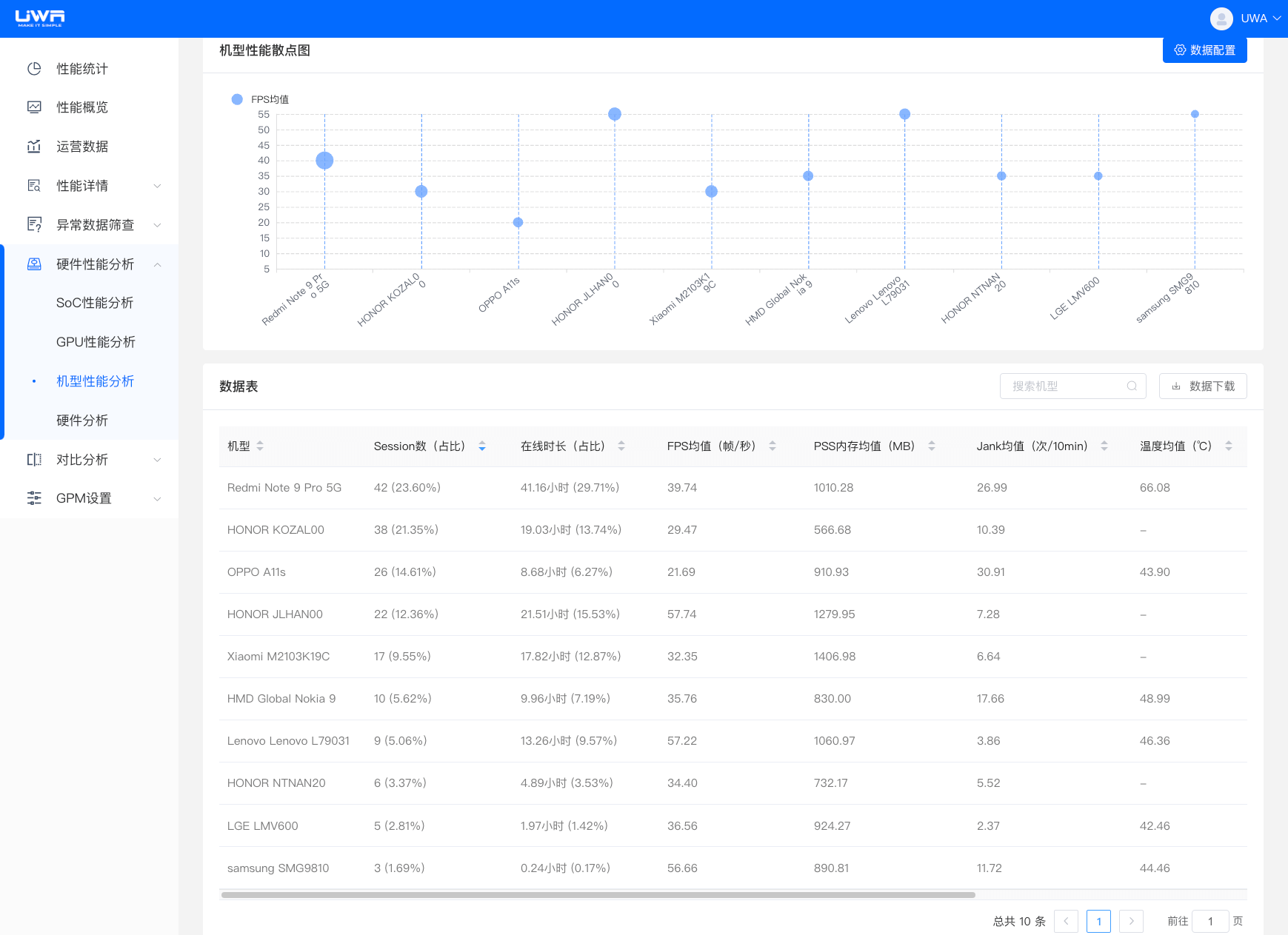Open 运营数据 menu item
1288x935 pixels.
(90, 147)
